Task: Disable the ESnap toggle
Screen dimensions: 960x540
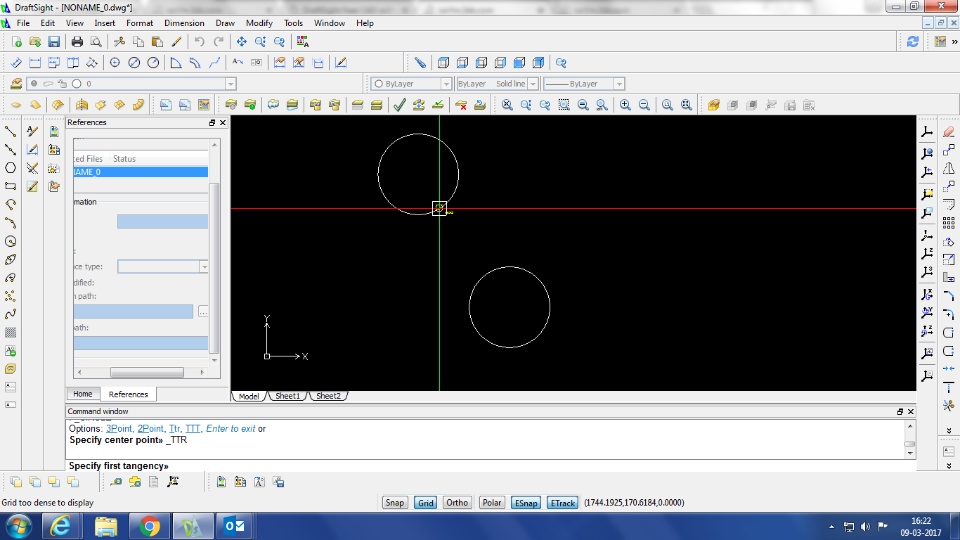Action: point(525,503)
